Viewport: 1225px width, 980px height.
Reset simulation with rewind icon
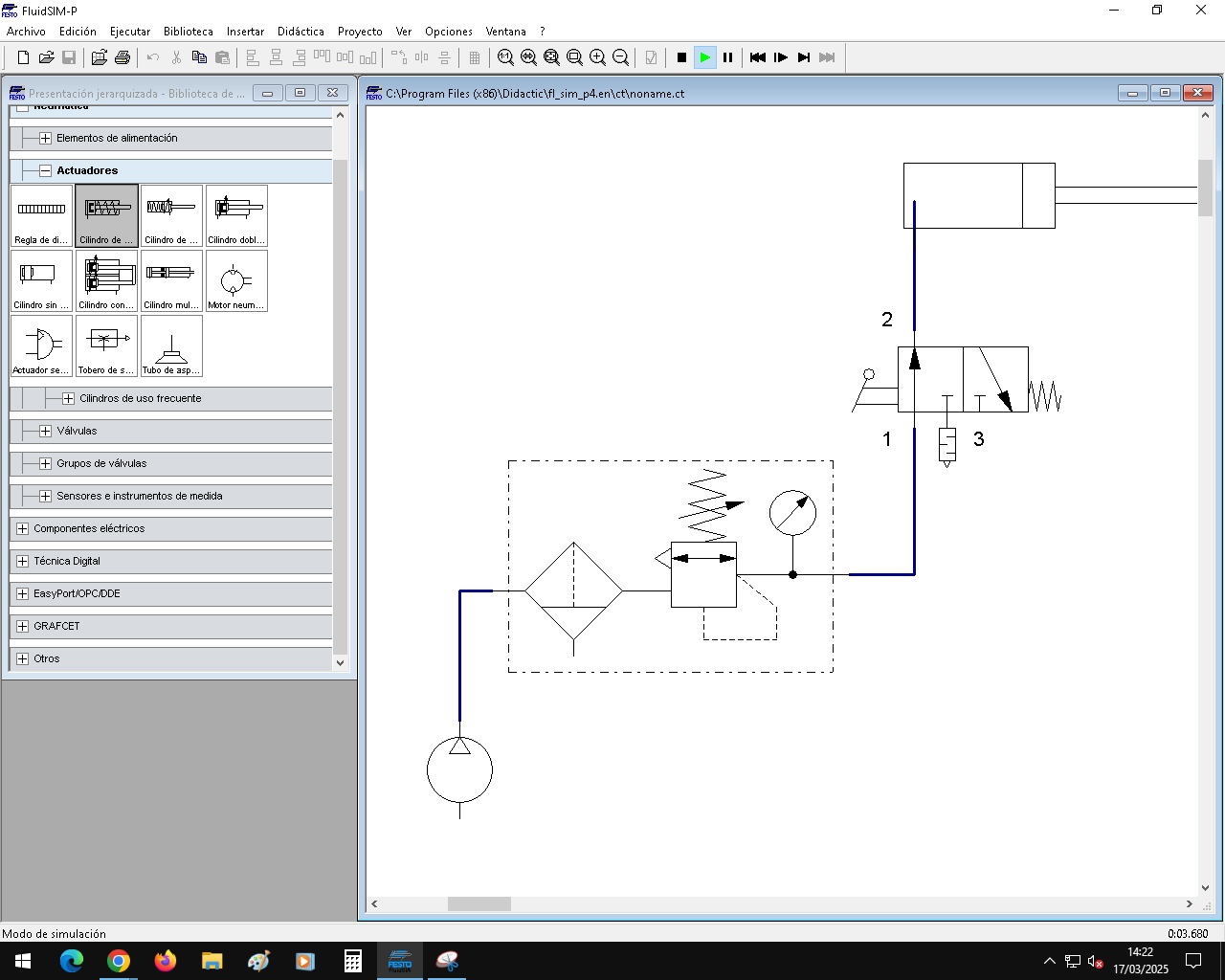(x=758, y=57)
